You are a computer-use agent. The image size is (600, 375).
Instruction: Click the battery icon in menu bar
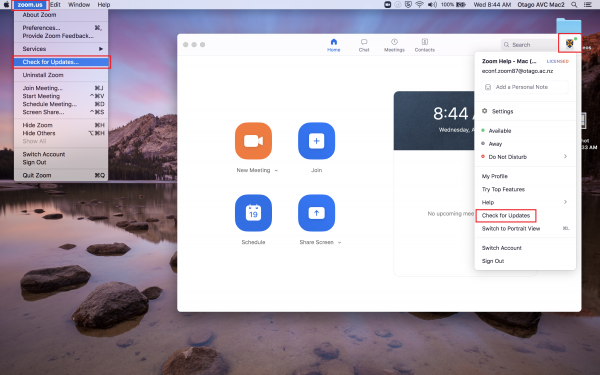pyautogui.click(x=461, y=5)
